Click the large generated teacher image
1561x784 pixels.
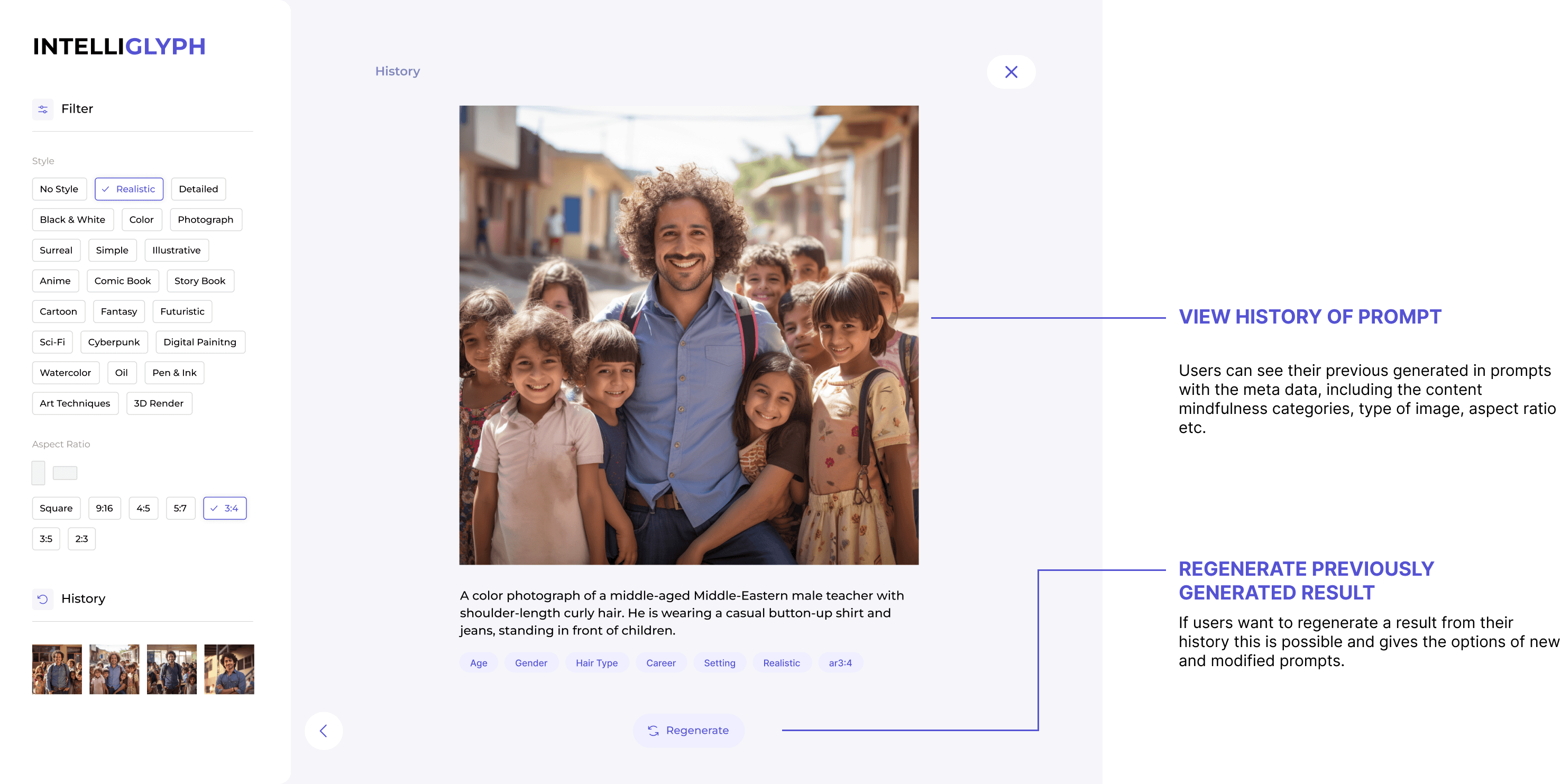688,335
